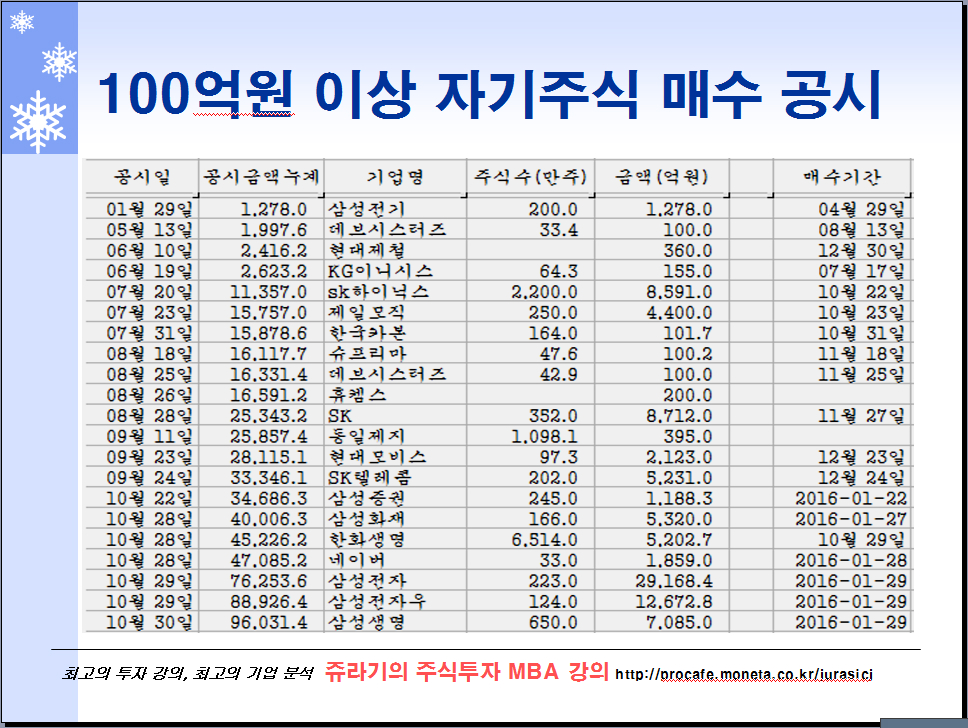The image size is (968, 728).
Task: Select the slide title 100억원 이상 자기주식 매수 공시
Action: (x=488, y=95)
